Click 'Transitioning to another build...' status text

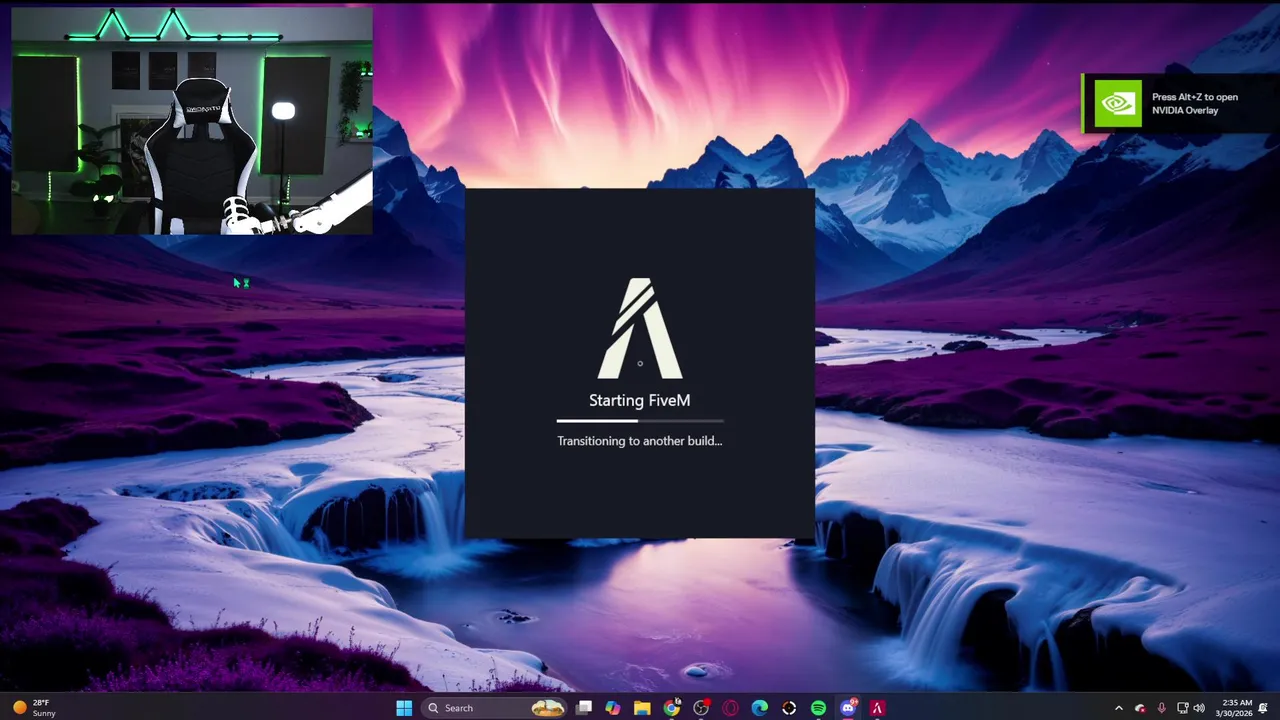coord(640,440)
